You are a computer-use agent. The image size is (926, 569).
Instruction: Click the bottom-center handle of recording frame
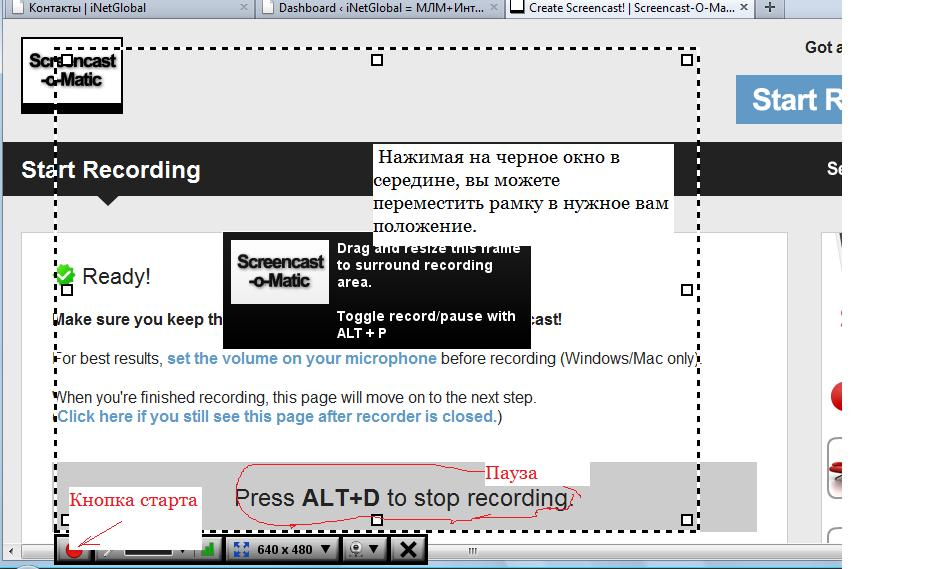coord(377,520)
